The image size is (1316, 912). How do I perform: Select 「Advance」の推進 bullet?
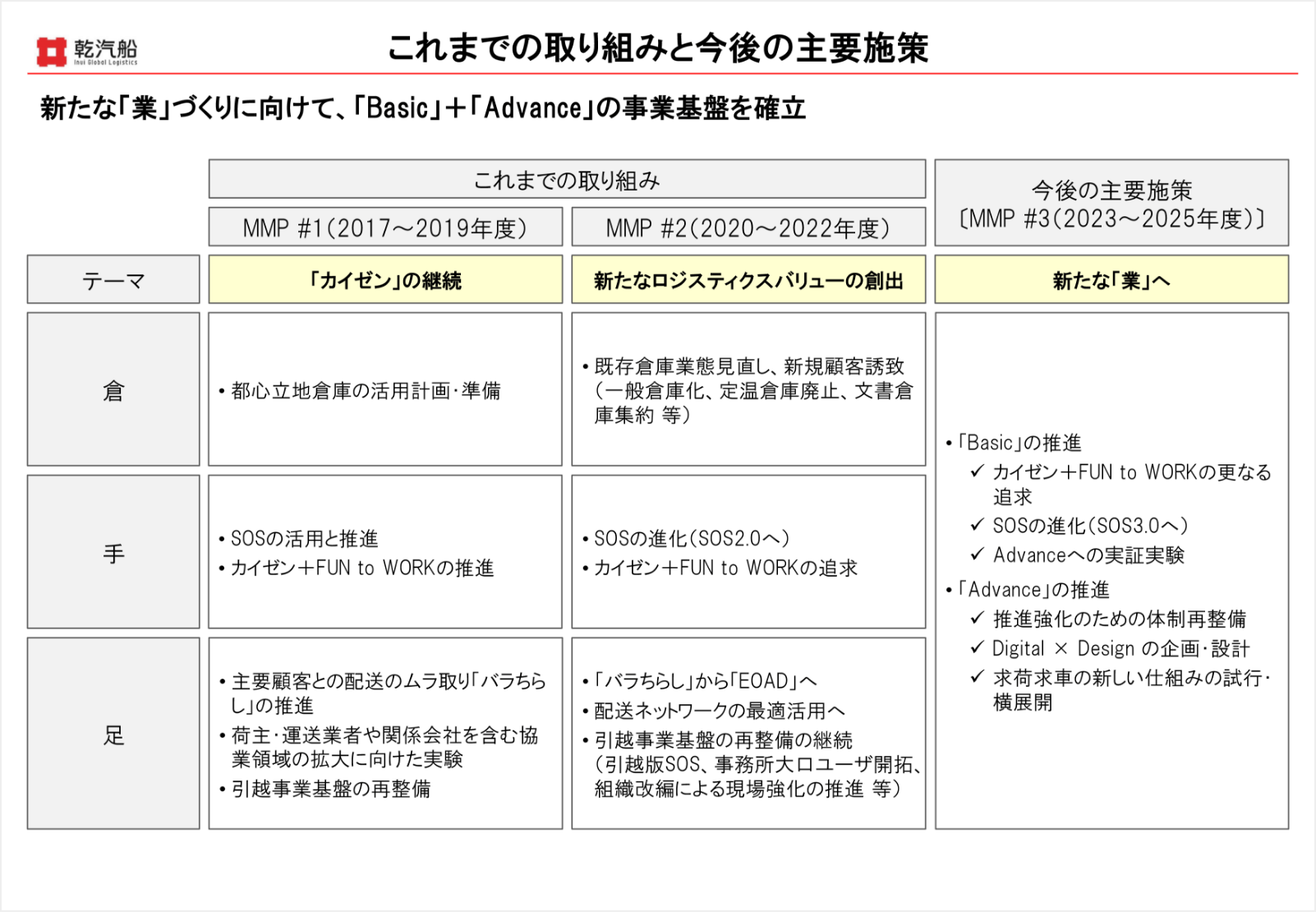coord(1028,590)
